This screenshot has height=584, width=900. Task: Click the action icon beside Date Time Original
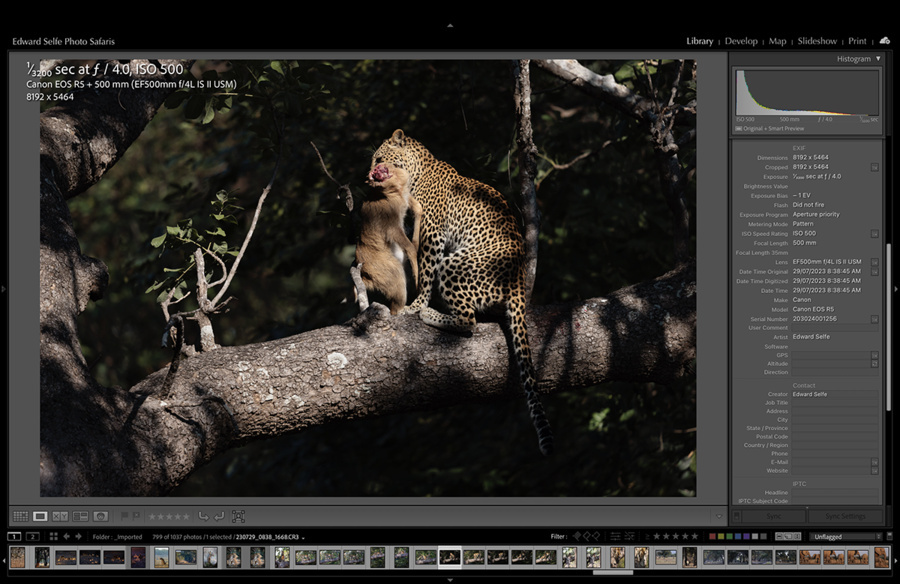874,272
